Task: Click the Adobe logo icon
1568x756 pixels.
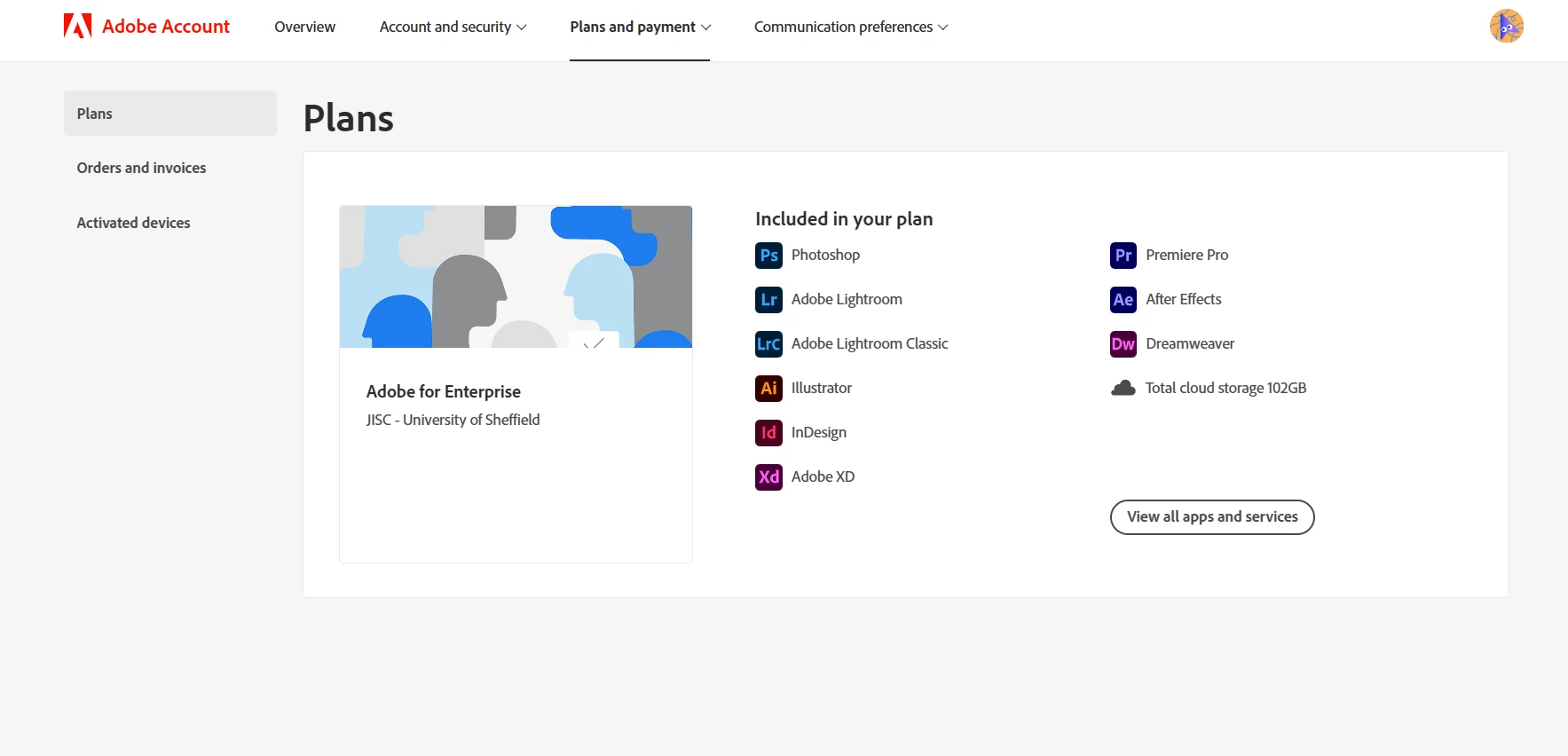Action: tap(77, 26)
